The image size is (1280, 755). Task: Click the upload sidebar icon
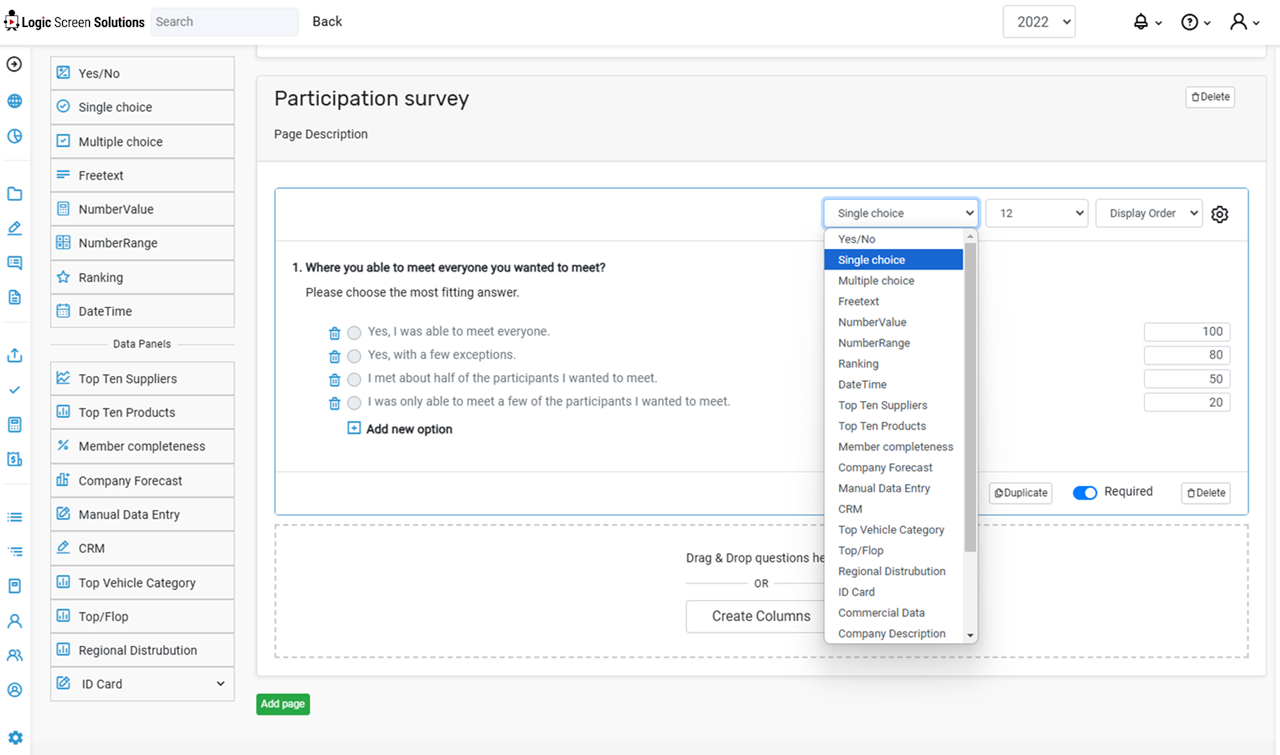(14, 355)
